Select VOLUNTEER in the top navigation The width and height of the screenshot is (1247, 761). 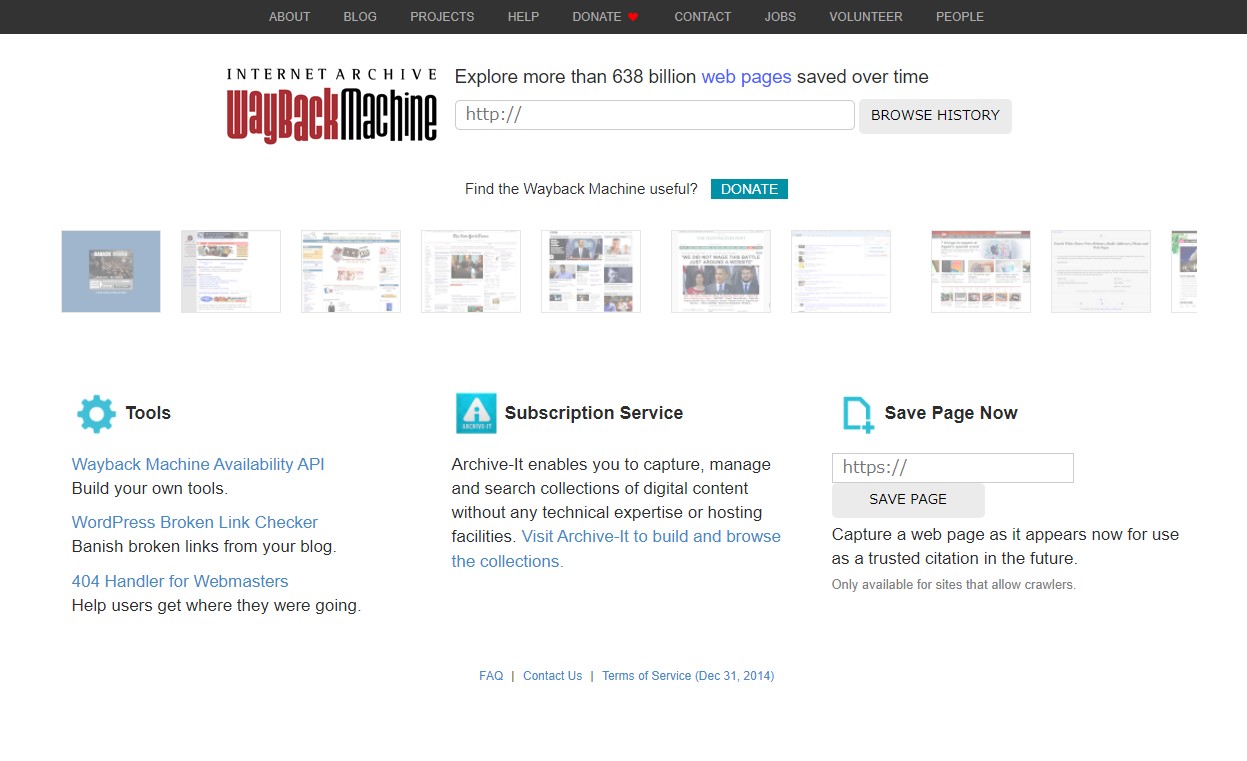866,17
